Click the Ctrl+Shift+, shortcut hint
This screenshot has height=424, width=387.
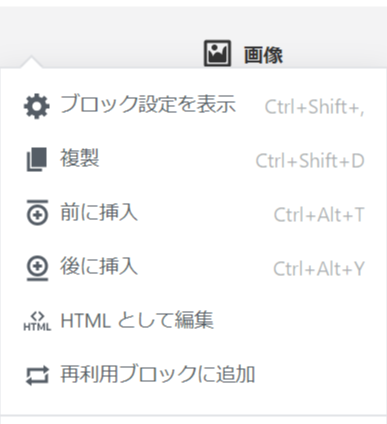pos(314,107)
